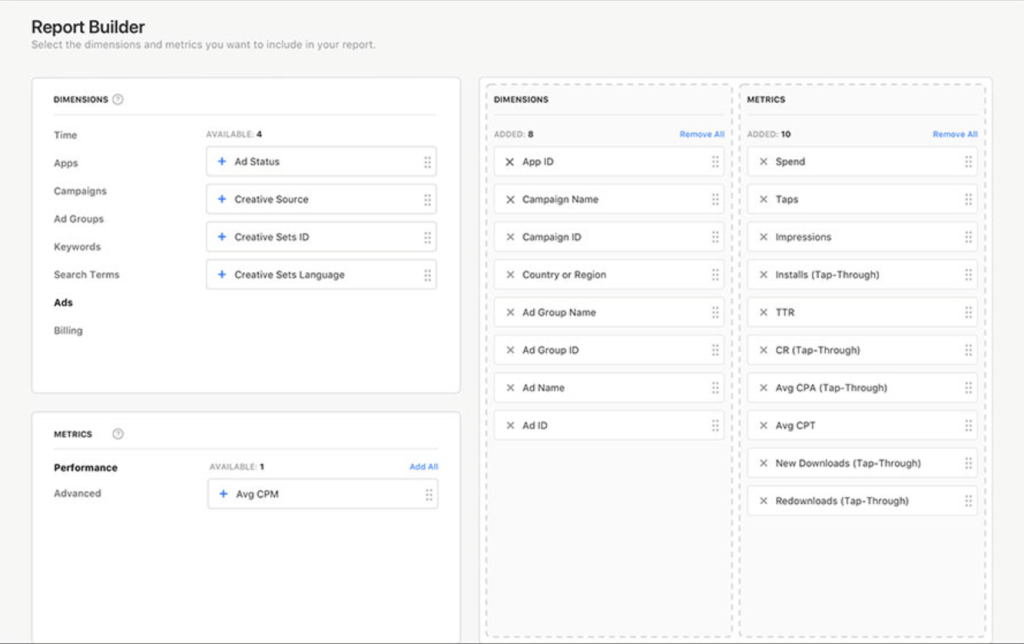Click X beside Redownloads (Tap-Through)
Viewport: 1024px width, 644px height.
763,501
